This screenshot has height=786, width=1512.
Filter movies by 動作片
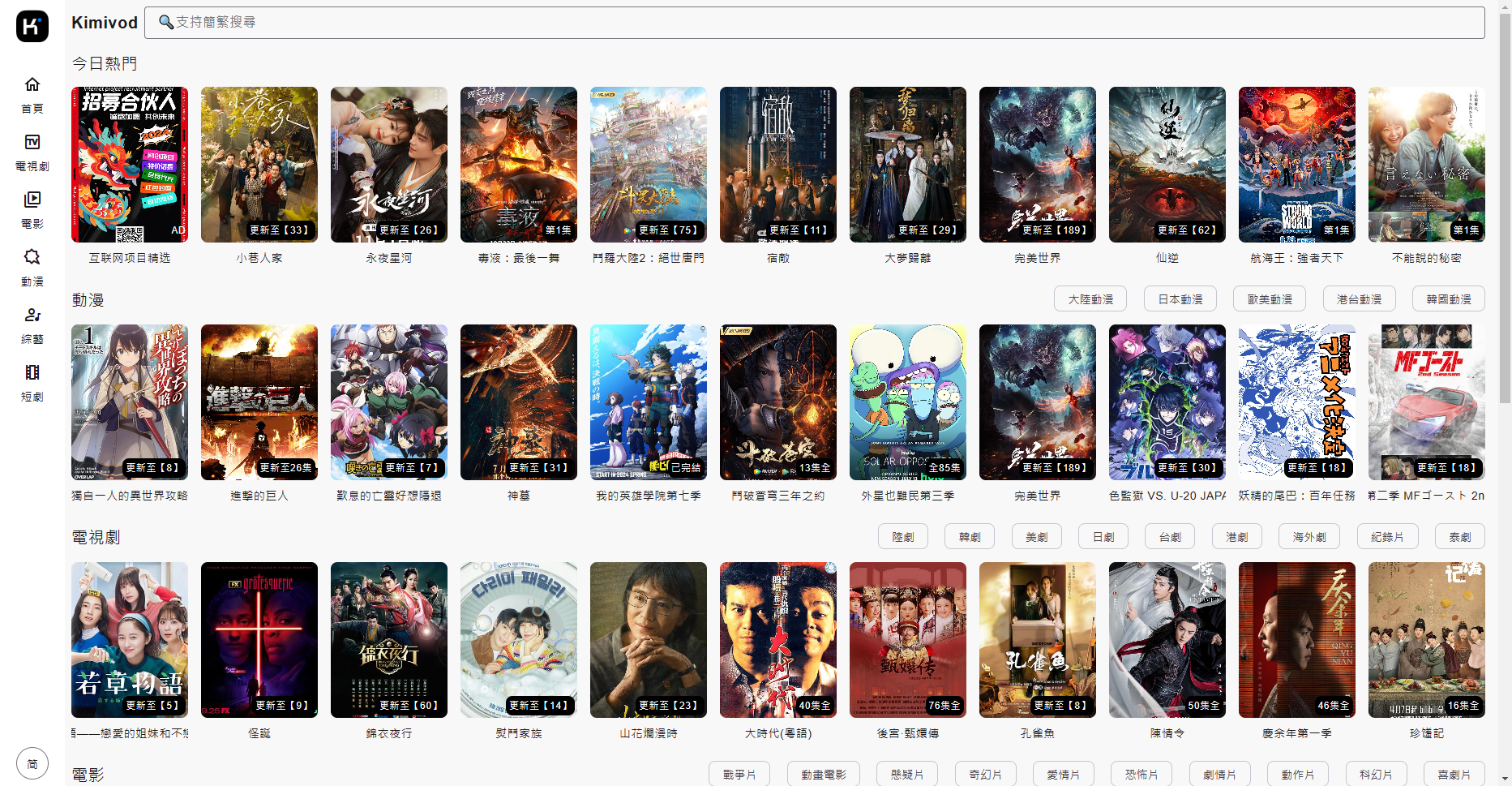pos(1298,775)
